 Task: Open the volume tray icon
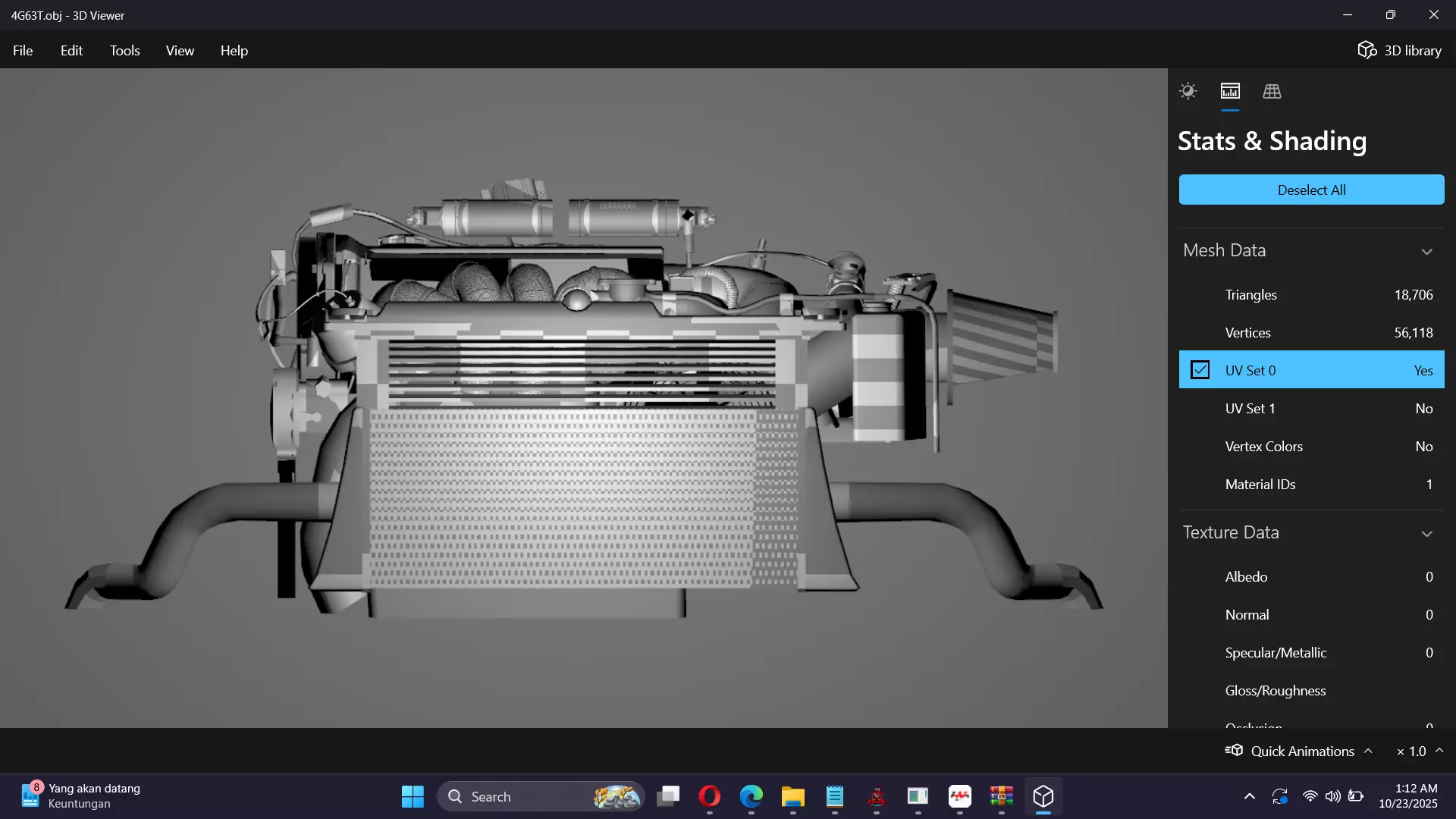point(1332,796)
